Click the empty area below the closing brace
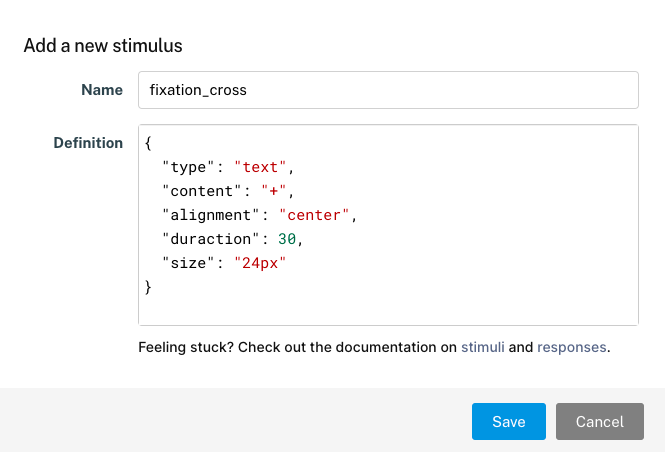This screenshot has height=452, width=665. 388,310
